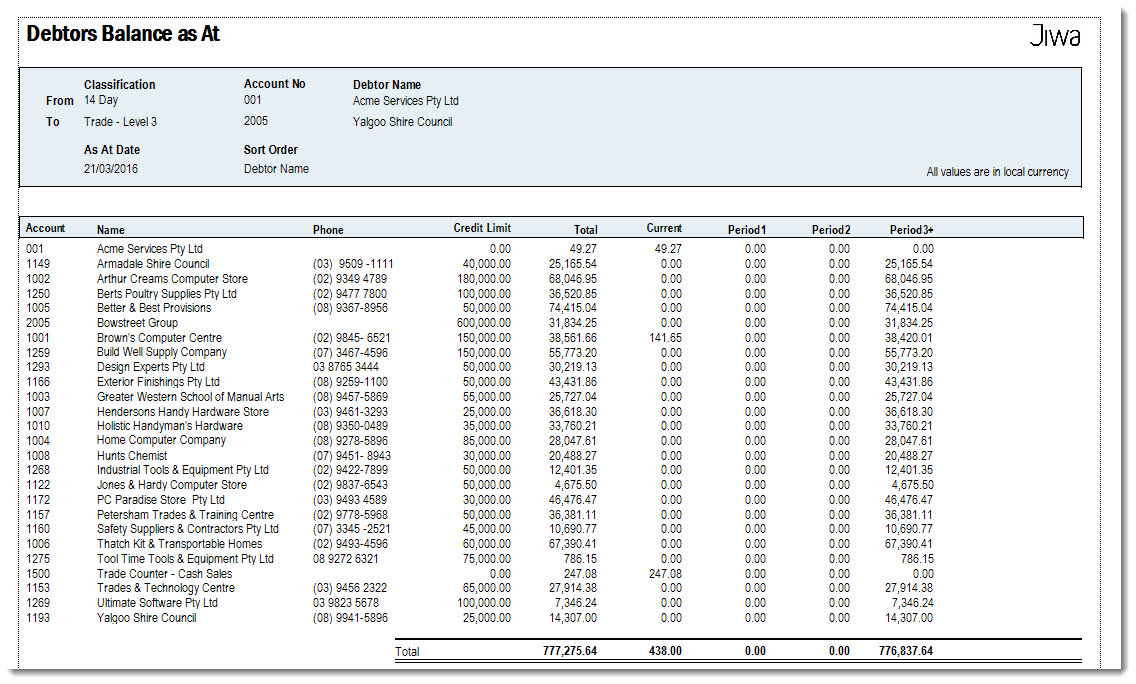Click phone number (08) 9941-5896
1136x684 pixels.
(350, 618)
